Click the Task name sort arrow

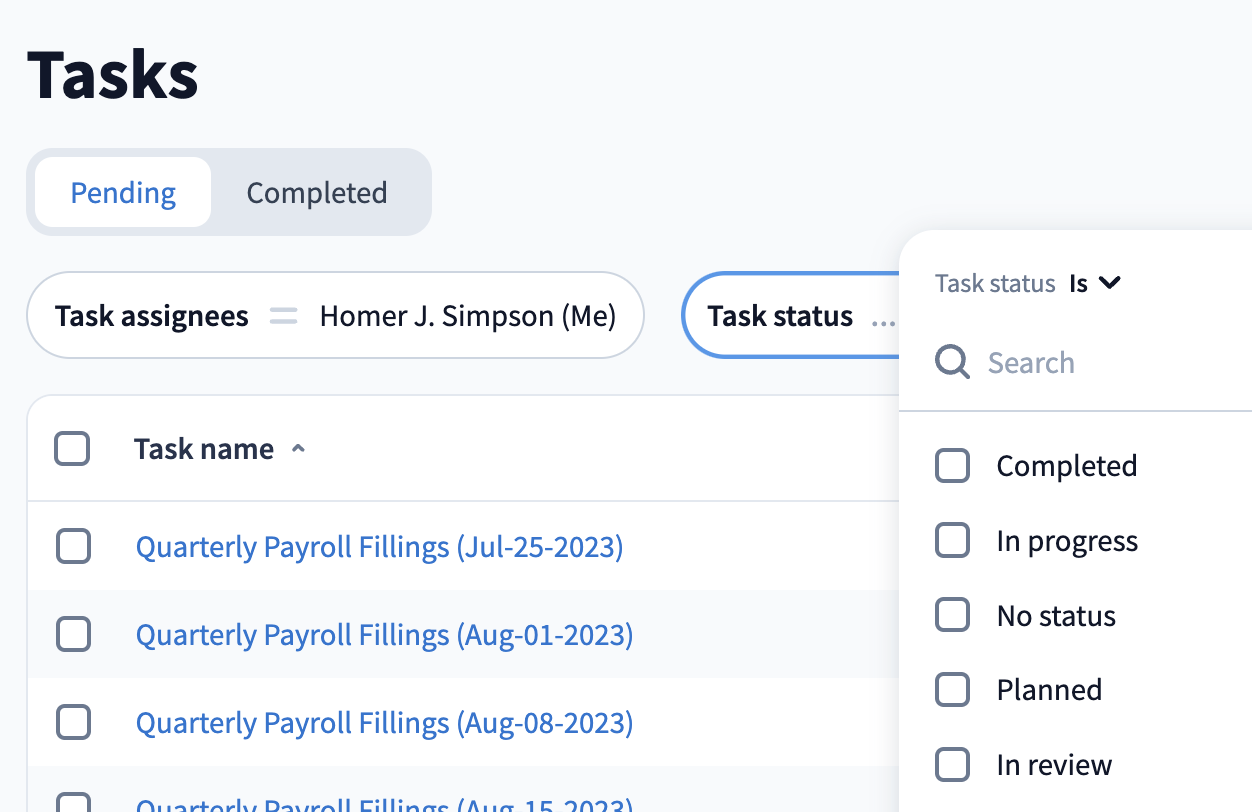(x=297, y=450)
